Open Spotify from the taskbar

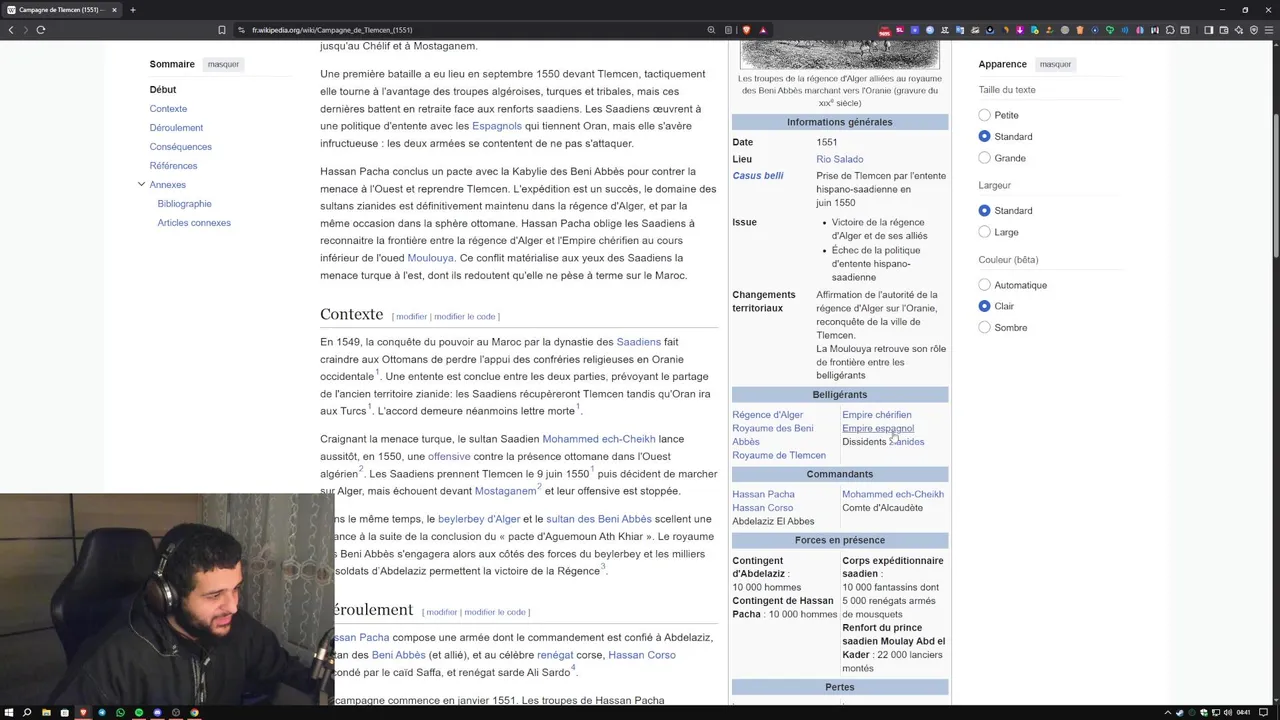click(x=139, y=712)
